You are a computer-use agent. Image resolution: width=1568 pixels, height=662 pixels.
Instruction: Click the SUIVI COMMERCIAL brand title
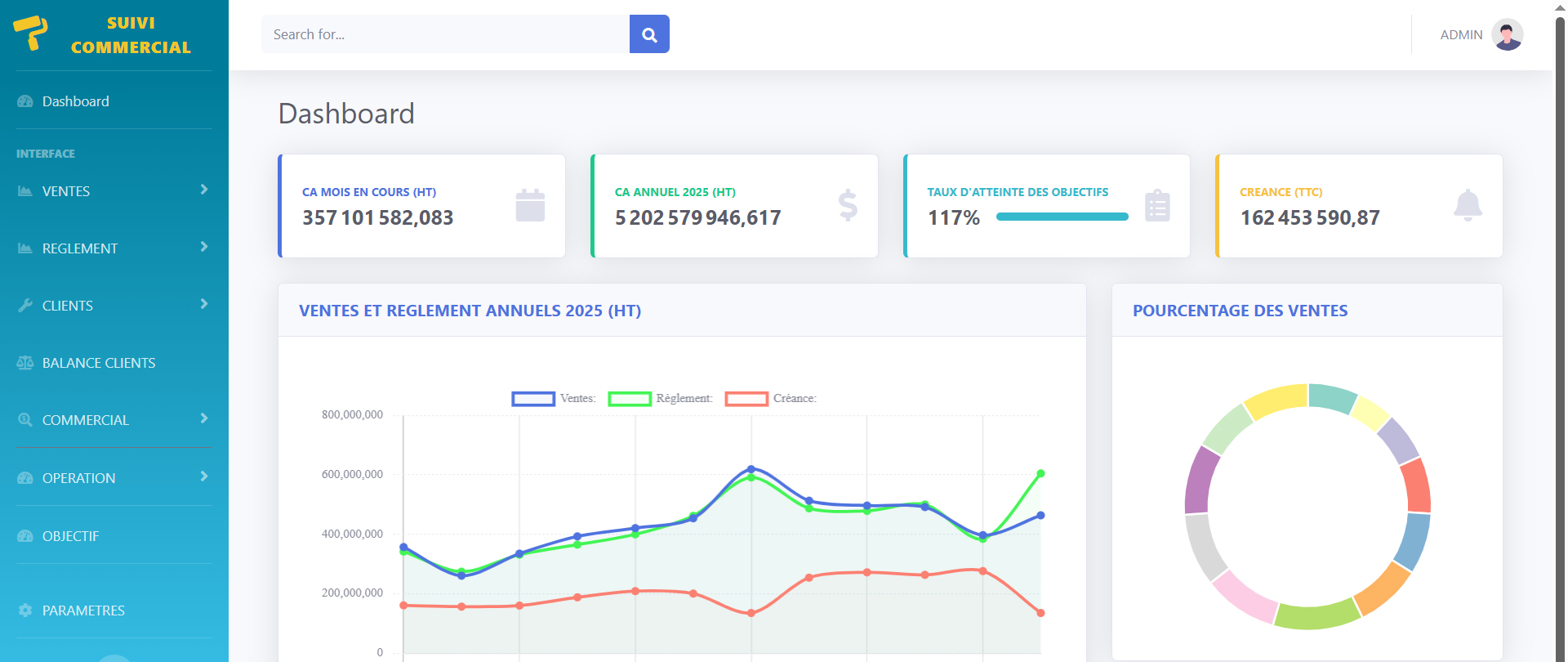click(x=131, y=35)
